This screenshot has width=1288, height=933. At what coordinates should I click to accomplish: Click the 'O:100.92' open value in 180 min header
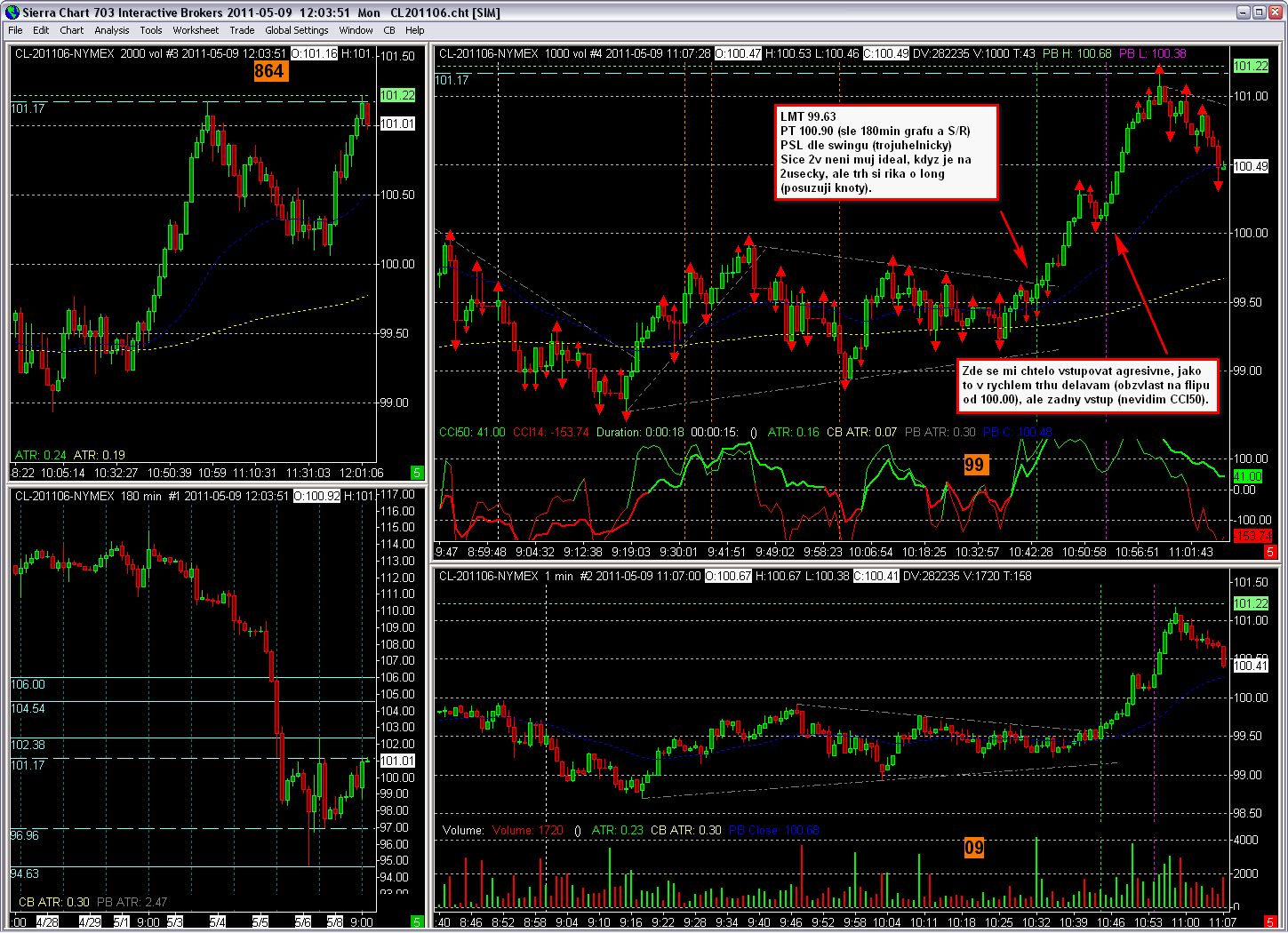(x=316, y=496)
